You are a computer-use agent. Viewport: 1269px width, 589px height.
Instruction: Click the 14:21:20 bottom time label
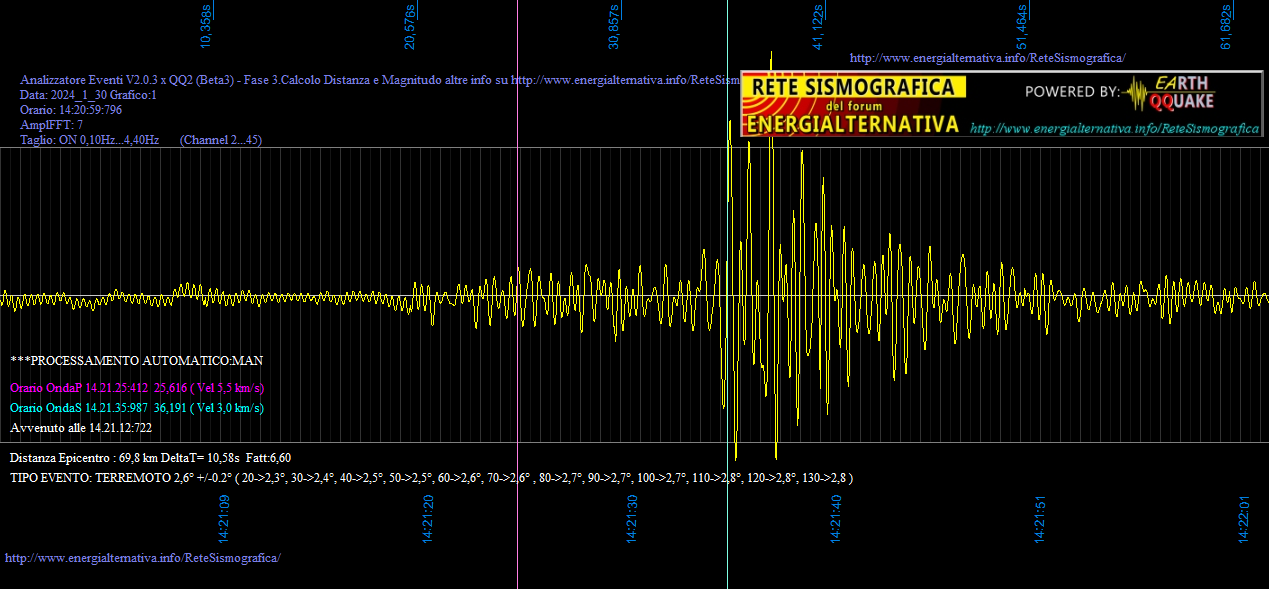pos(428,519)
